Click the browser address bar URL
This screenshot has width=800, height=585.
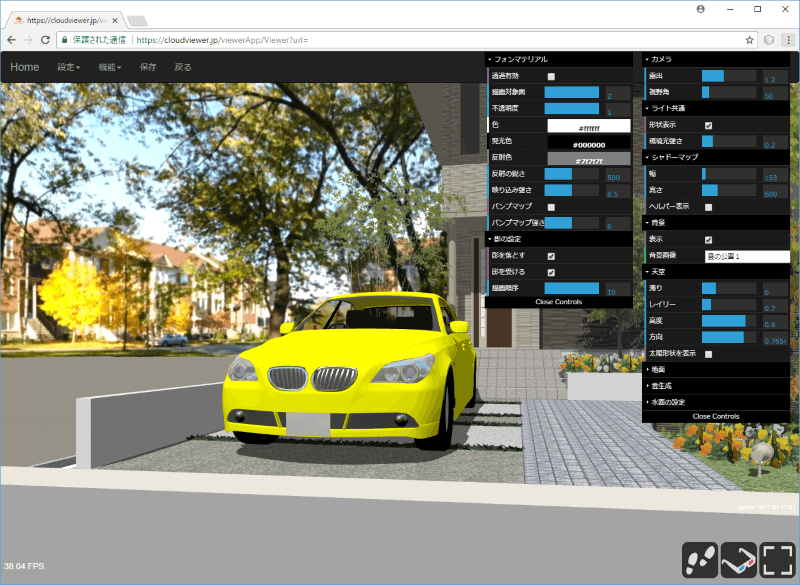tap(222, 40)
